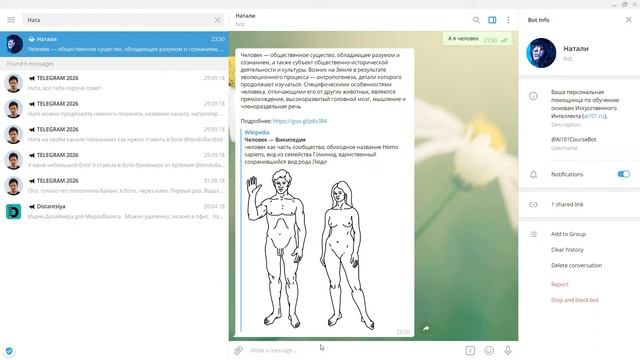Click the shield icon at bottom left
This screenshot has width=640, height=360.
(9, 351)
